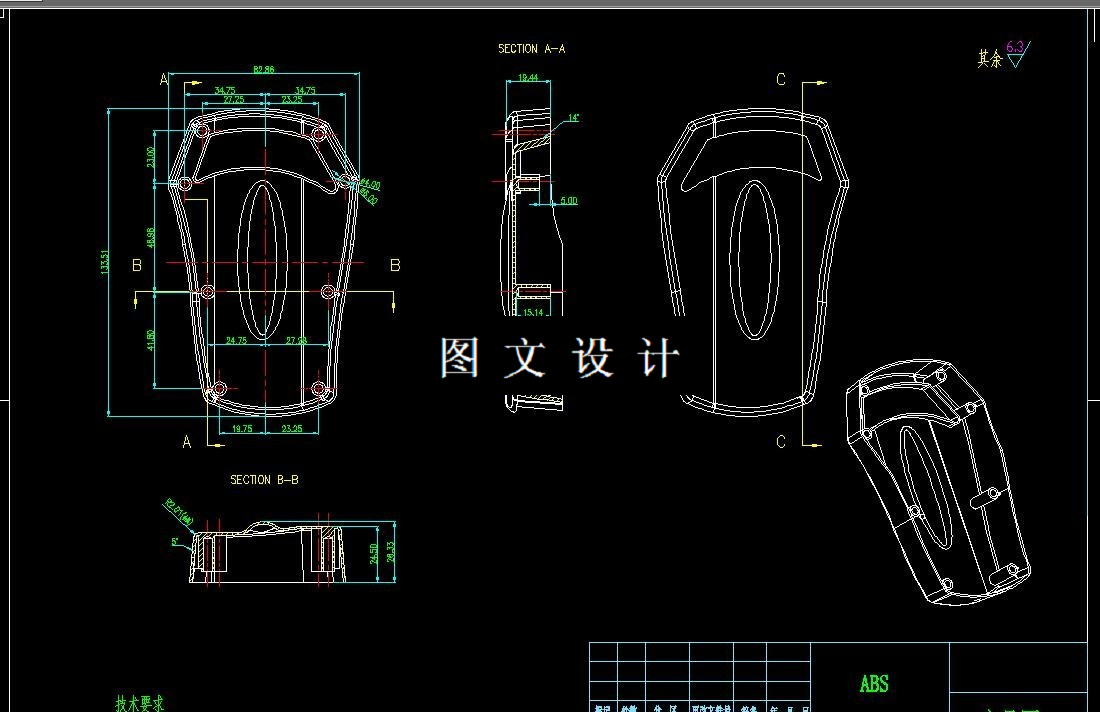The image size is (1100, 712).
Task: Click the ABS material label
Action: click(874, 684)
